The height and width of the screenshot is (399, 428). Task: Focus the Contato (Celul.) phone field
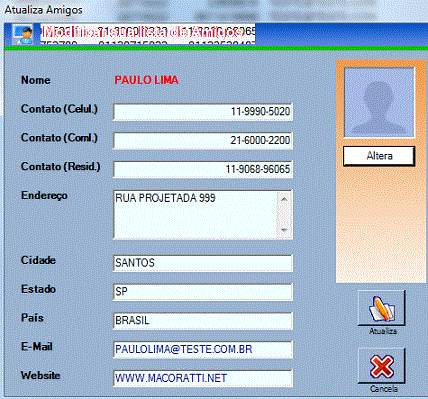click(203, 112)
